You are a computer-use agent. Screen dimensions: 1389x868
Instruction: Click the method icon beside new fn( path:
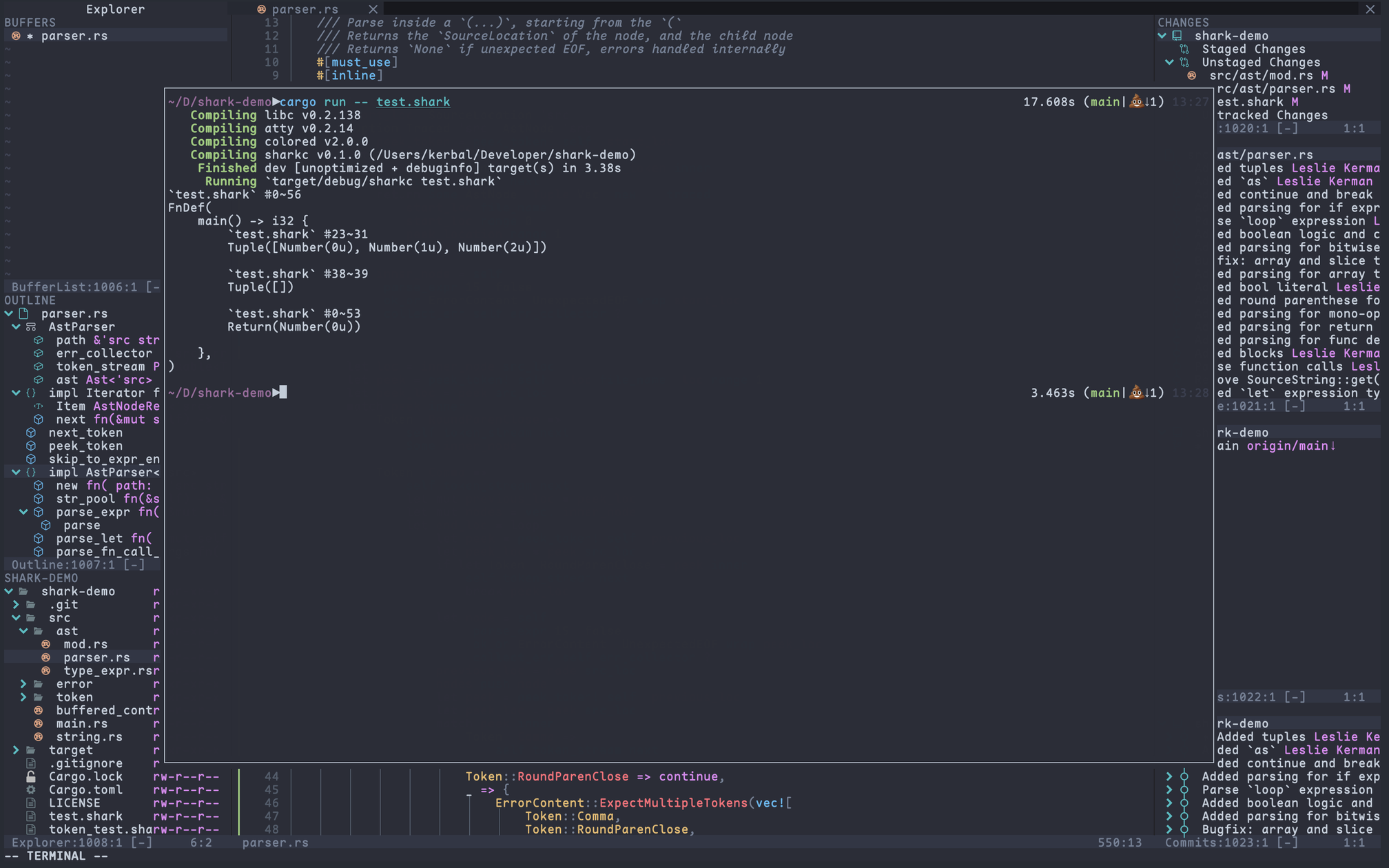pyautogui.click(x=39, y=486)
